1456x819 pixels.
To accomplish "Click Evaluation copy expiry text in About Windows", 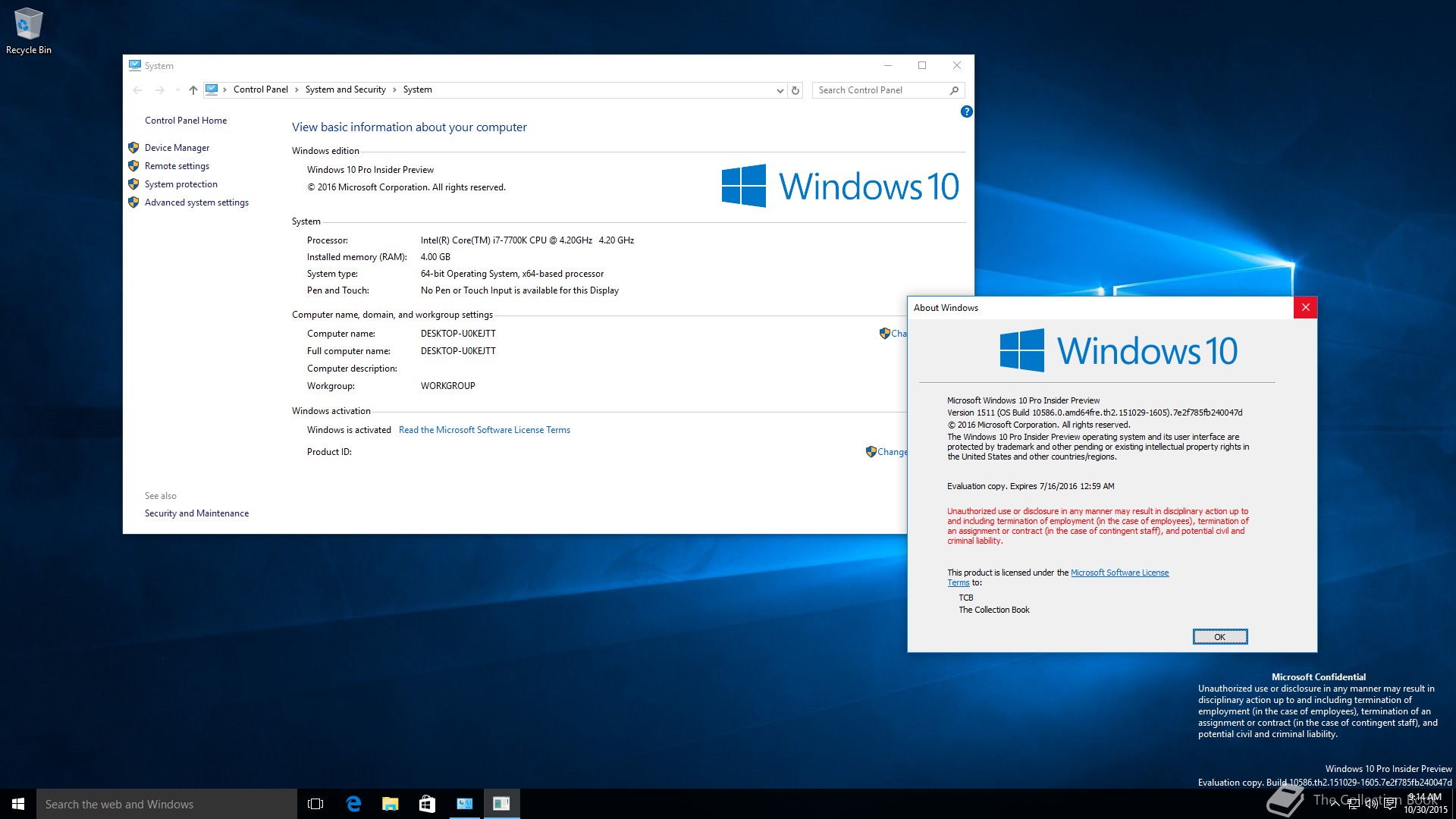I will coord(1031,486).
